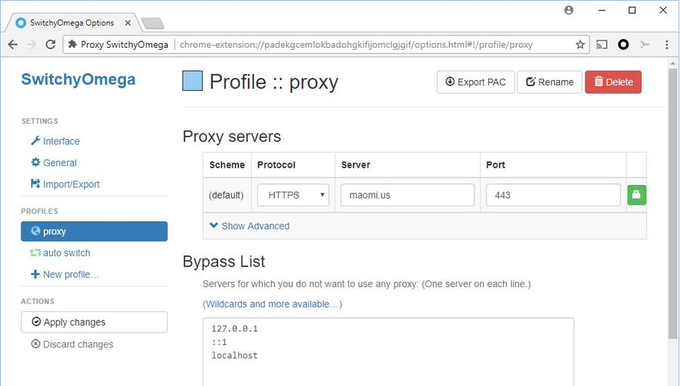Click the SwitchyOmega title link
Image resolution: width=680 pixels, height=386 pixels.
point(78,79)
